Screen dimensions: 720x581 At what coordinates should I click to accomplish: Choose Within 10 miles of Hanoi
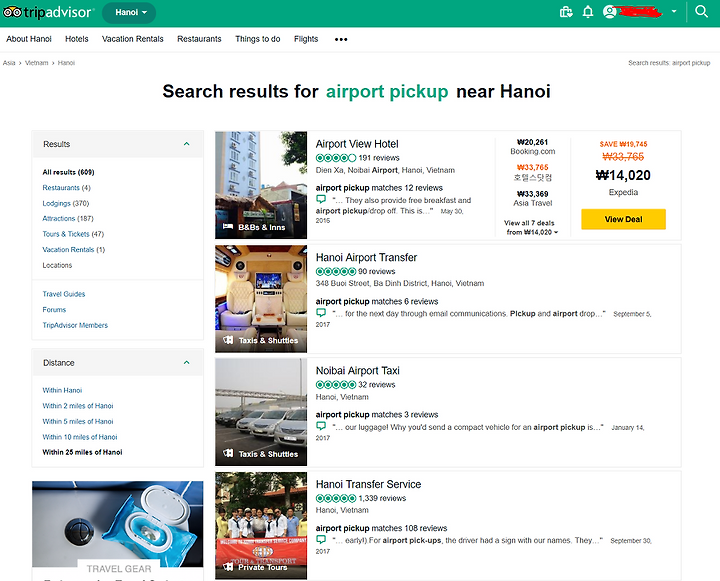(x=79, y=437)
